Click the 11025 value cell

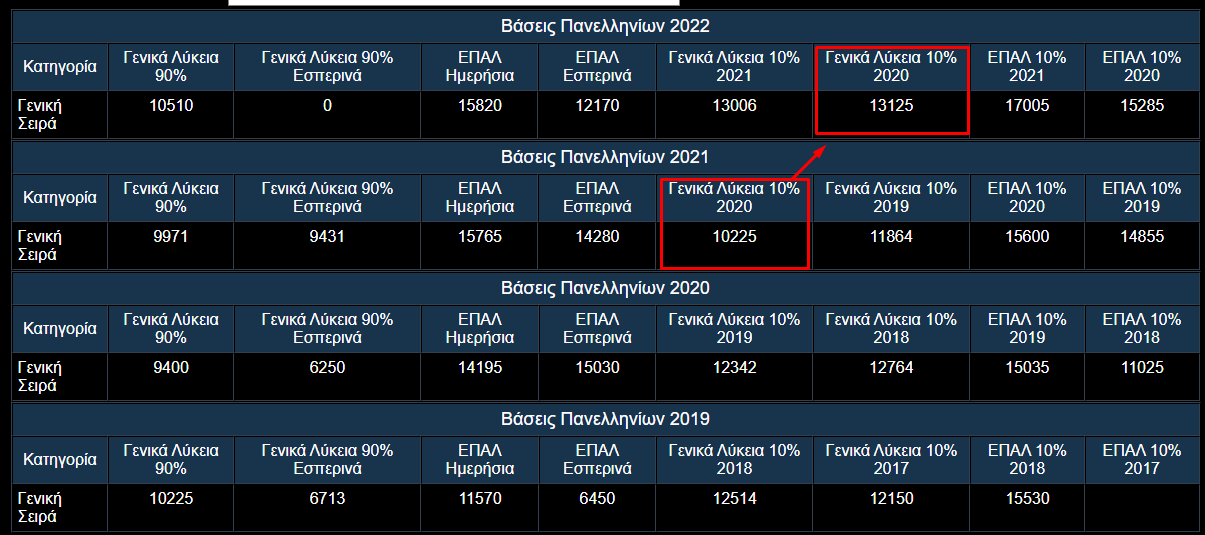(1141, 368)
